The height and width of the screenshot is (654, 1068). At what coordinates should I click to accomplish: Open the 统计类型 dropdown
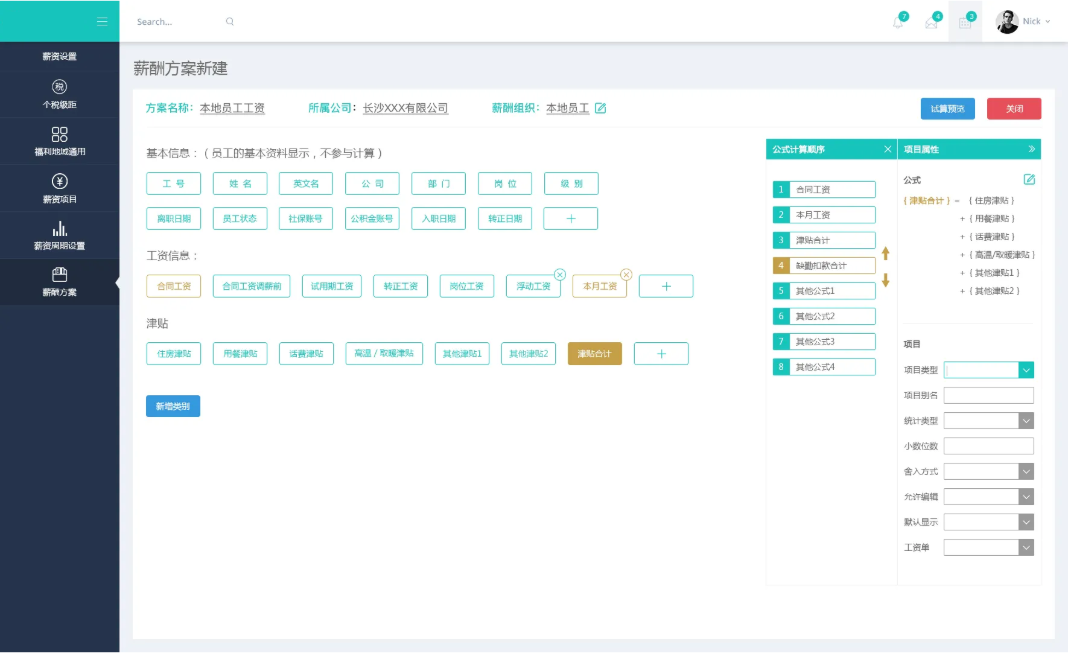[x=989, y=420]
